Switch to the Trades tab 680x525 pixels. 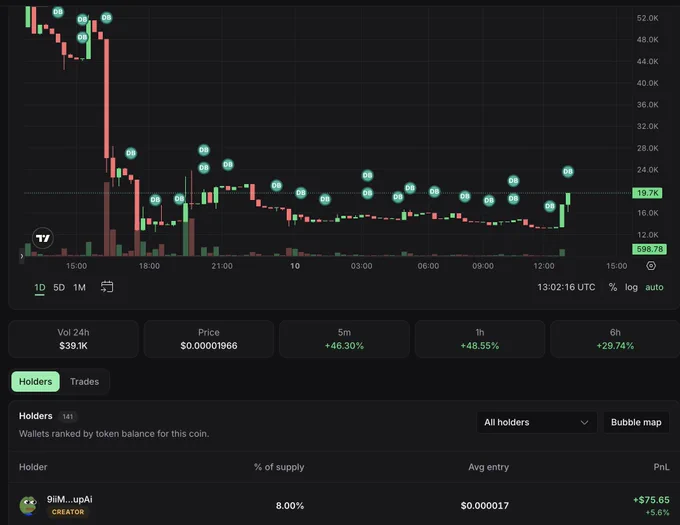[85, 382]
